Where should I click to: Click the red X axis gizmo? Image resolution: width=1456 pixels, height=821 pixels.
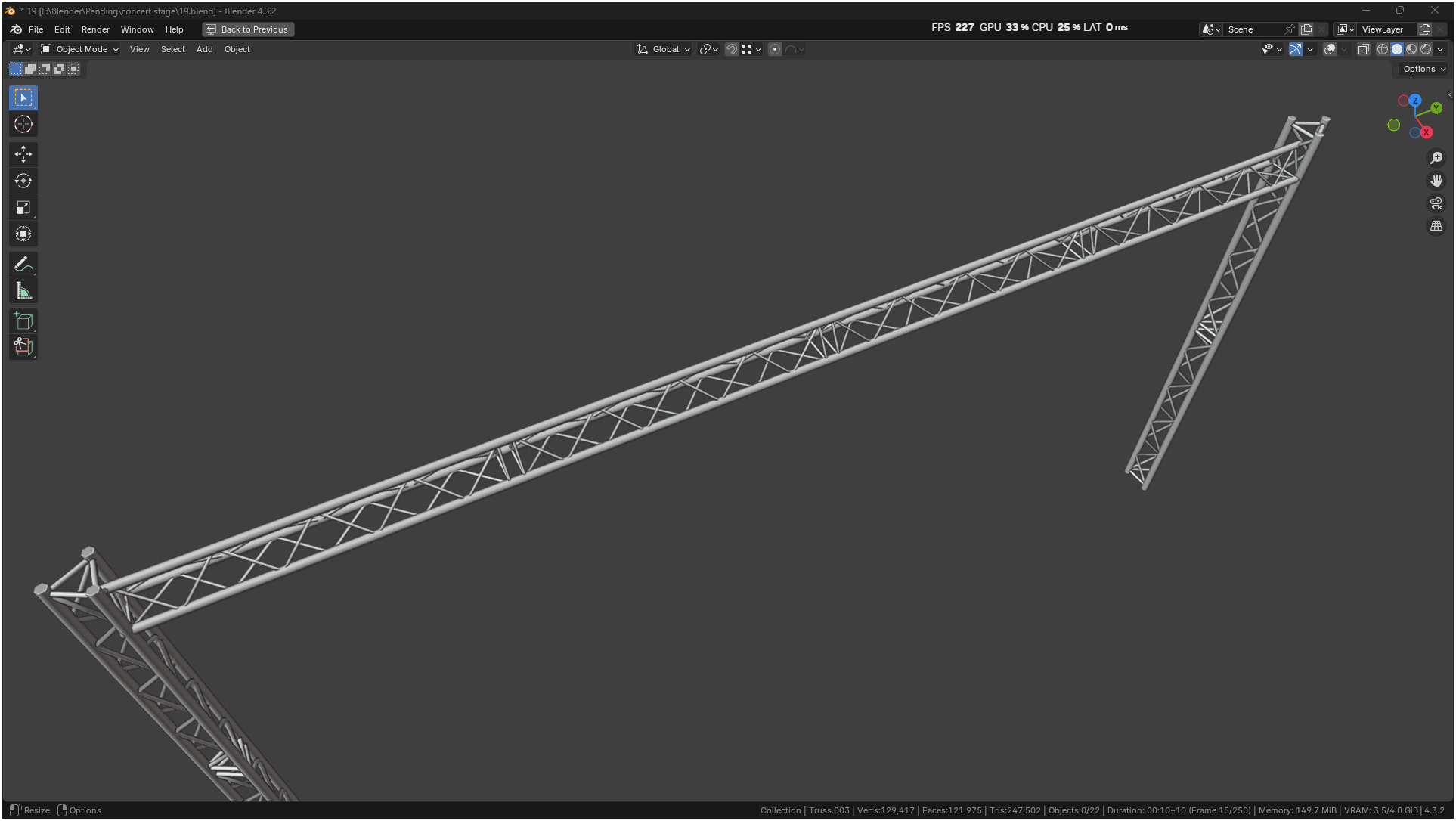point(1426,132)
